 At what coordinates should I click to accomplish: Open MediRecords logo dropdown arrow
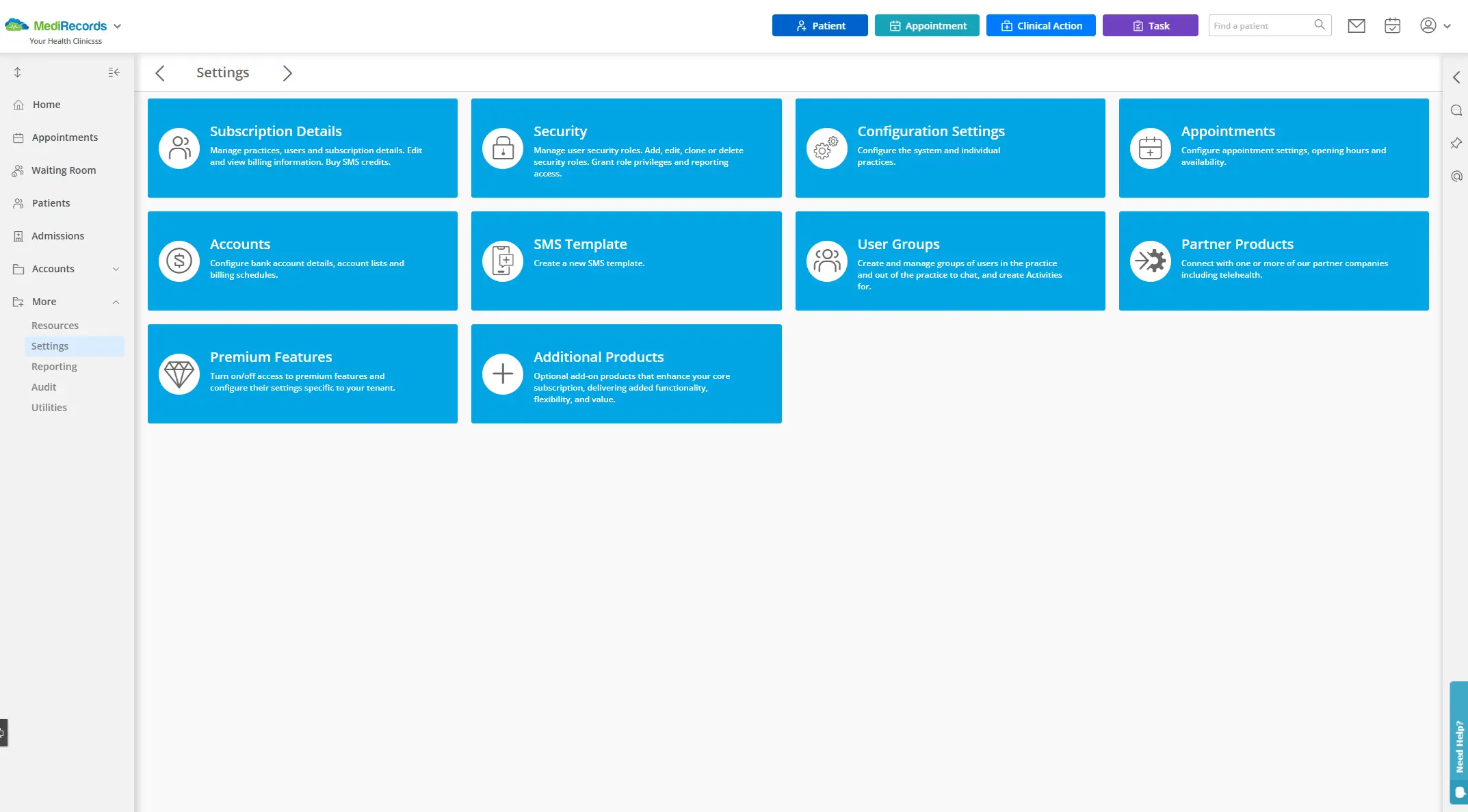pos(118,26)
